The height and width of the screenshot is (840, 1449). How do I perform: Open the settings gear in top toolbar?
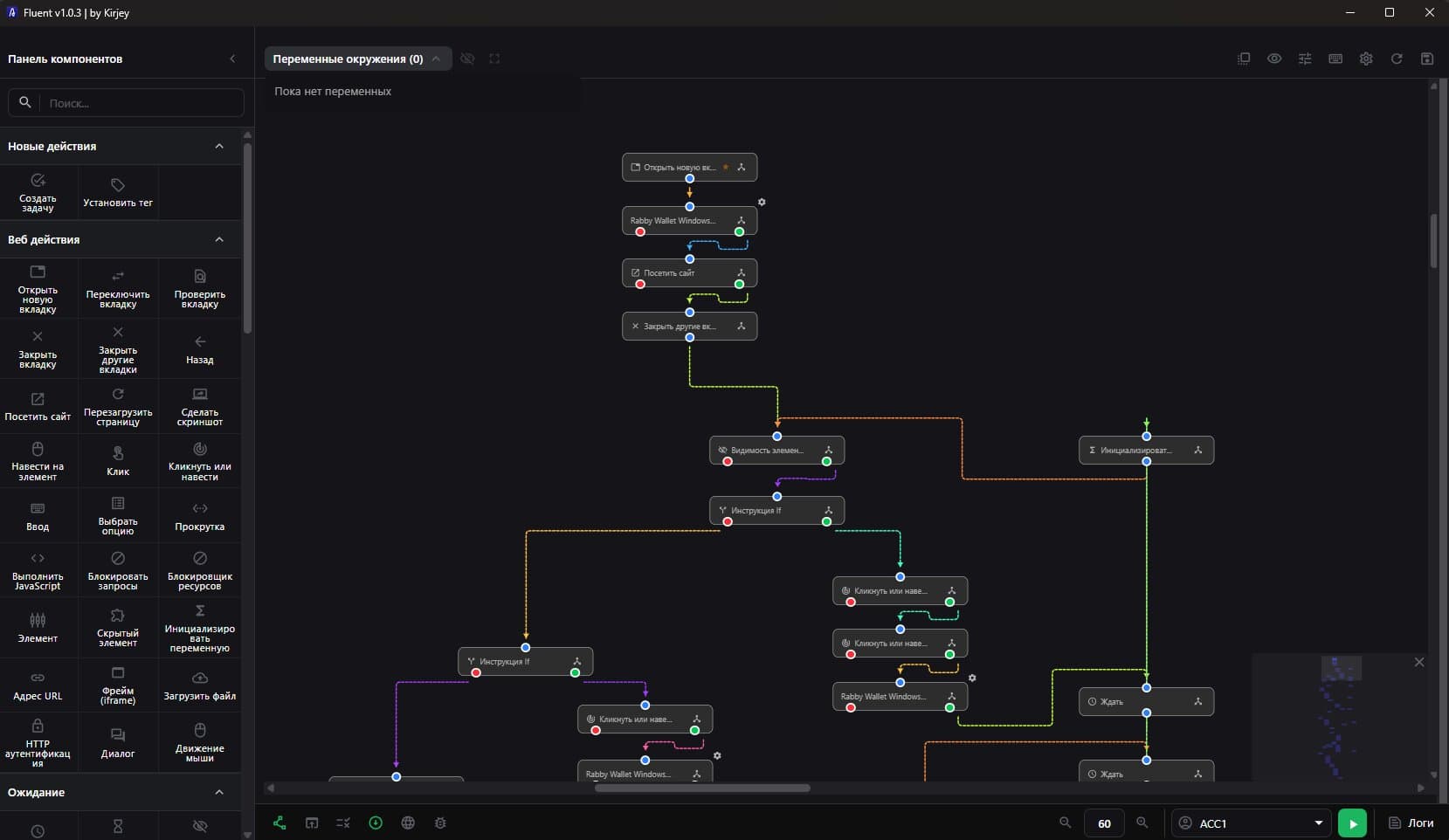coord(1366,59)
